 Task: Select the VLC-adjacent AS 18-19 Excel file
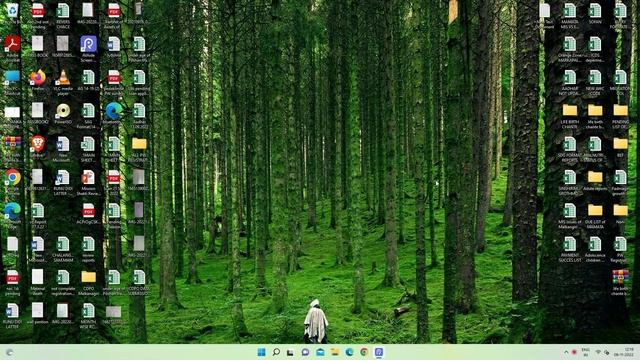pyautogui.click(x=88, y=79)
